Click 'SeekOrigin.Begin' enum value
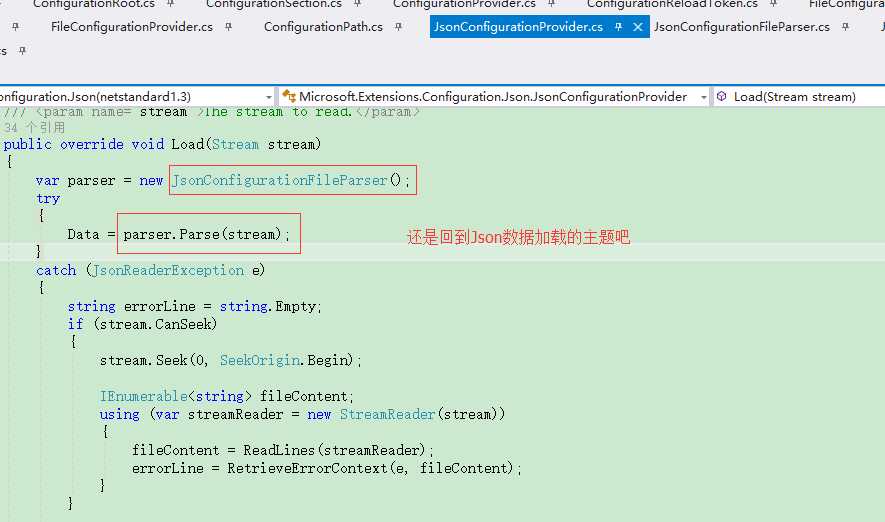The height and width of the screenshot is (522, 885). tap(286, 360)
